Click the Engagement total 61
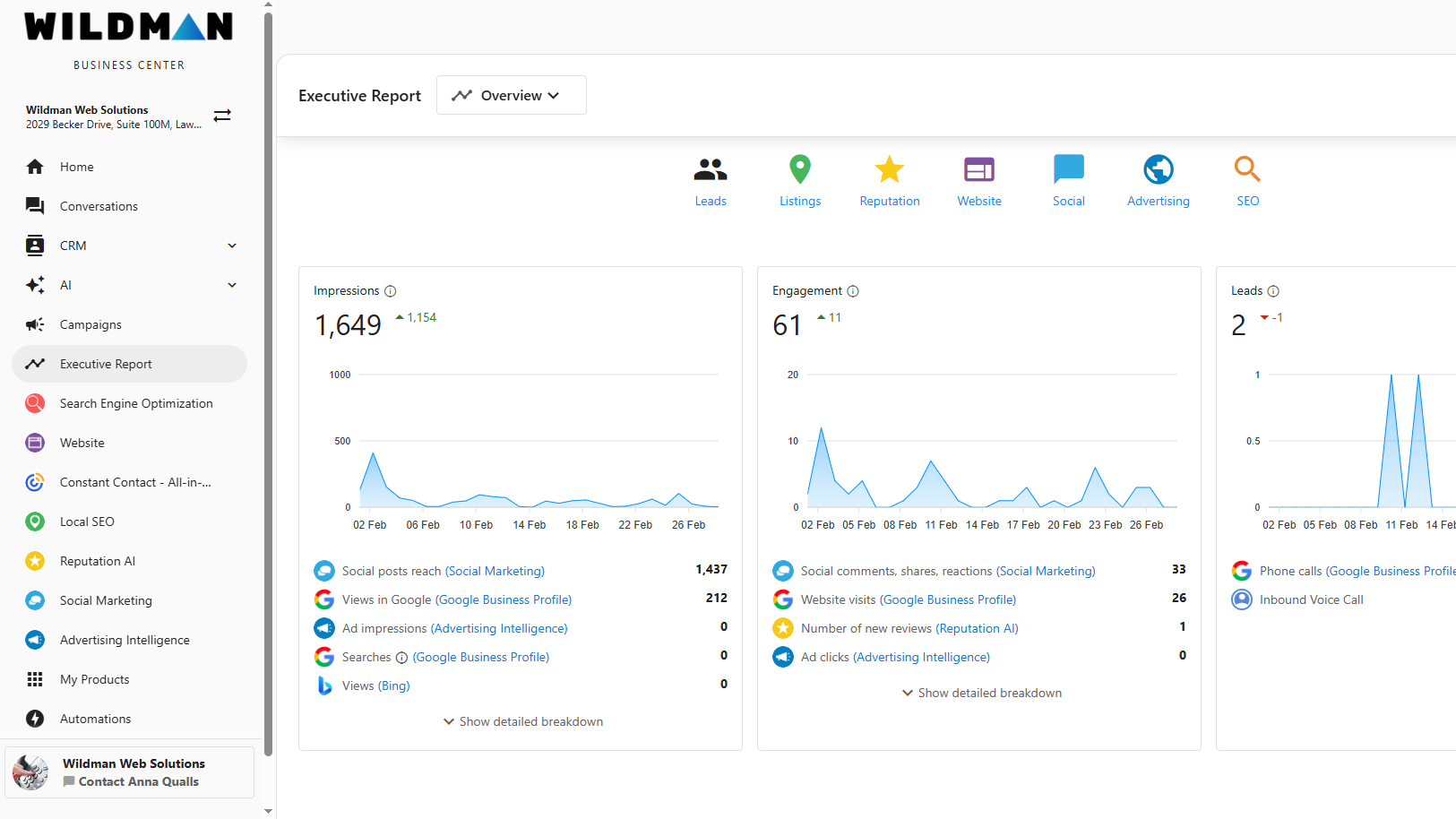The image size is (1456, 819). [x=787, y=325]
